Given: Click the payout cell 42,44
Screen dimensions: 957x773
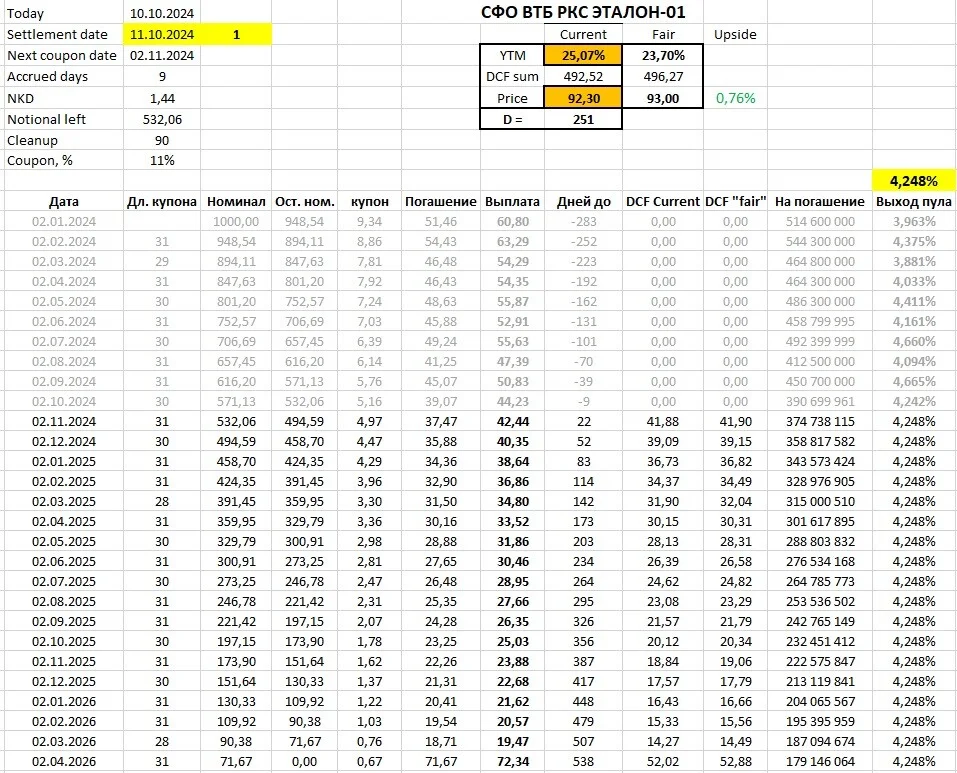Looking at the screenshot, I should pyautogui.click(x=513, y=422).
